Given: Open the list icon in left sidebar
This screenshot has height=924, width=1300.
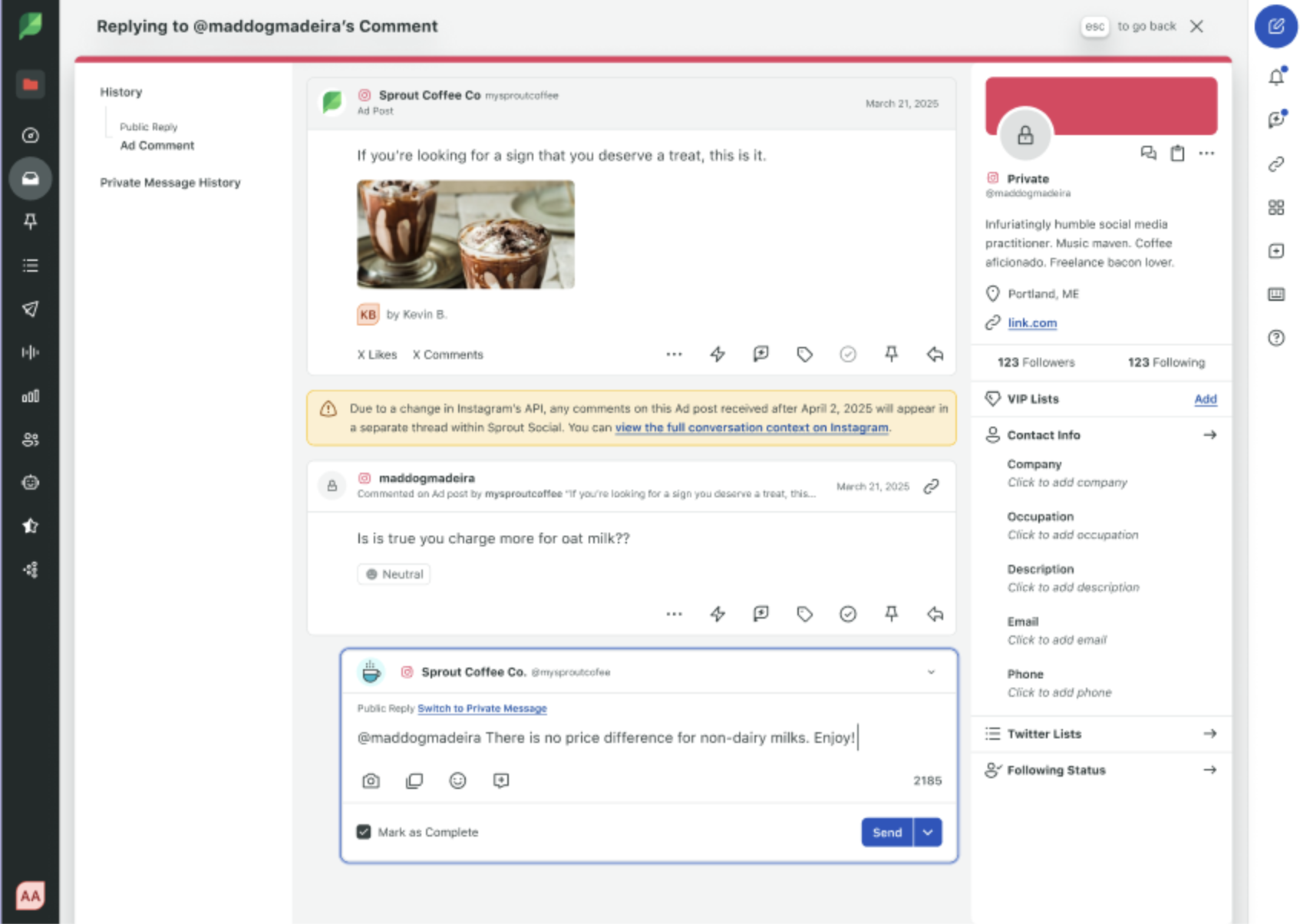Looking at the screenshot, I should 30,266.
